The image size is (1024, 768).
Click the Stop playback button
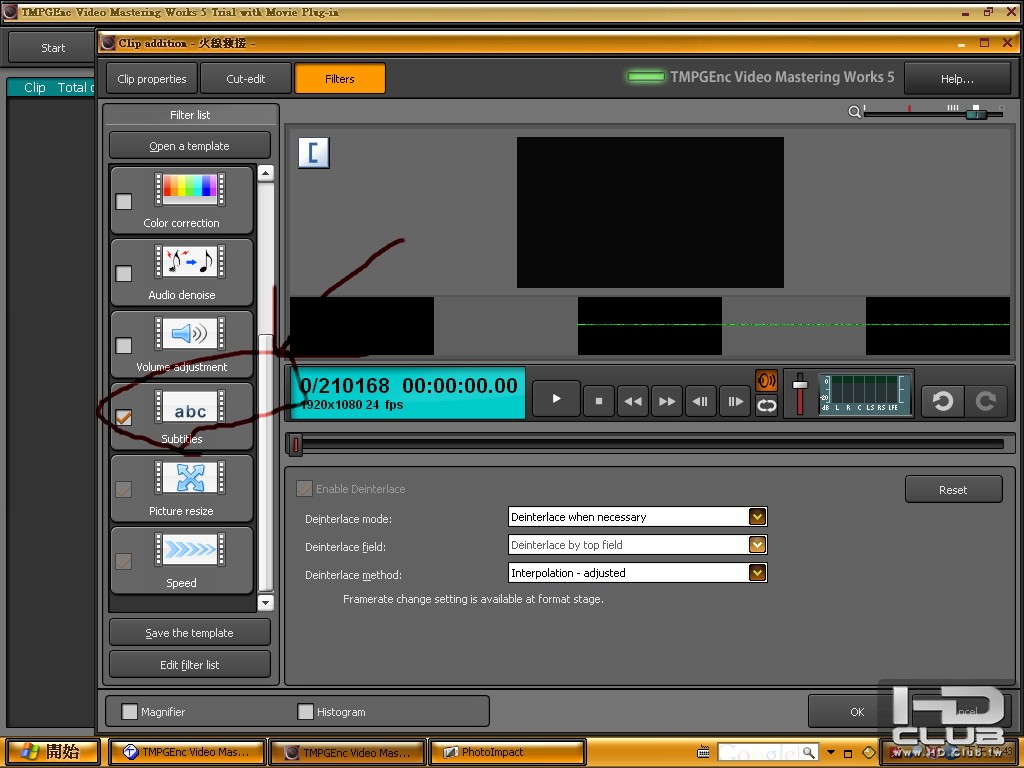[599, 400]
